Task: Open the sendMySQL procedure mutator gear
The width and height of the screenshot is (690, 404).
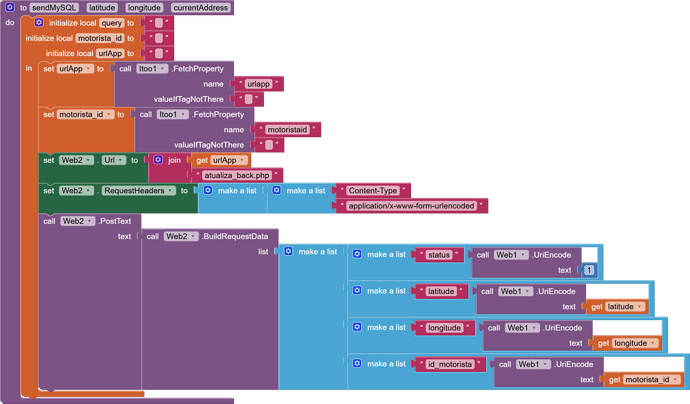Action: (9, 7)
